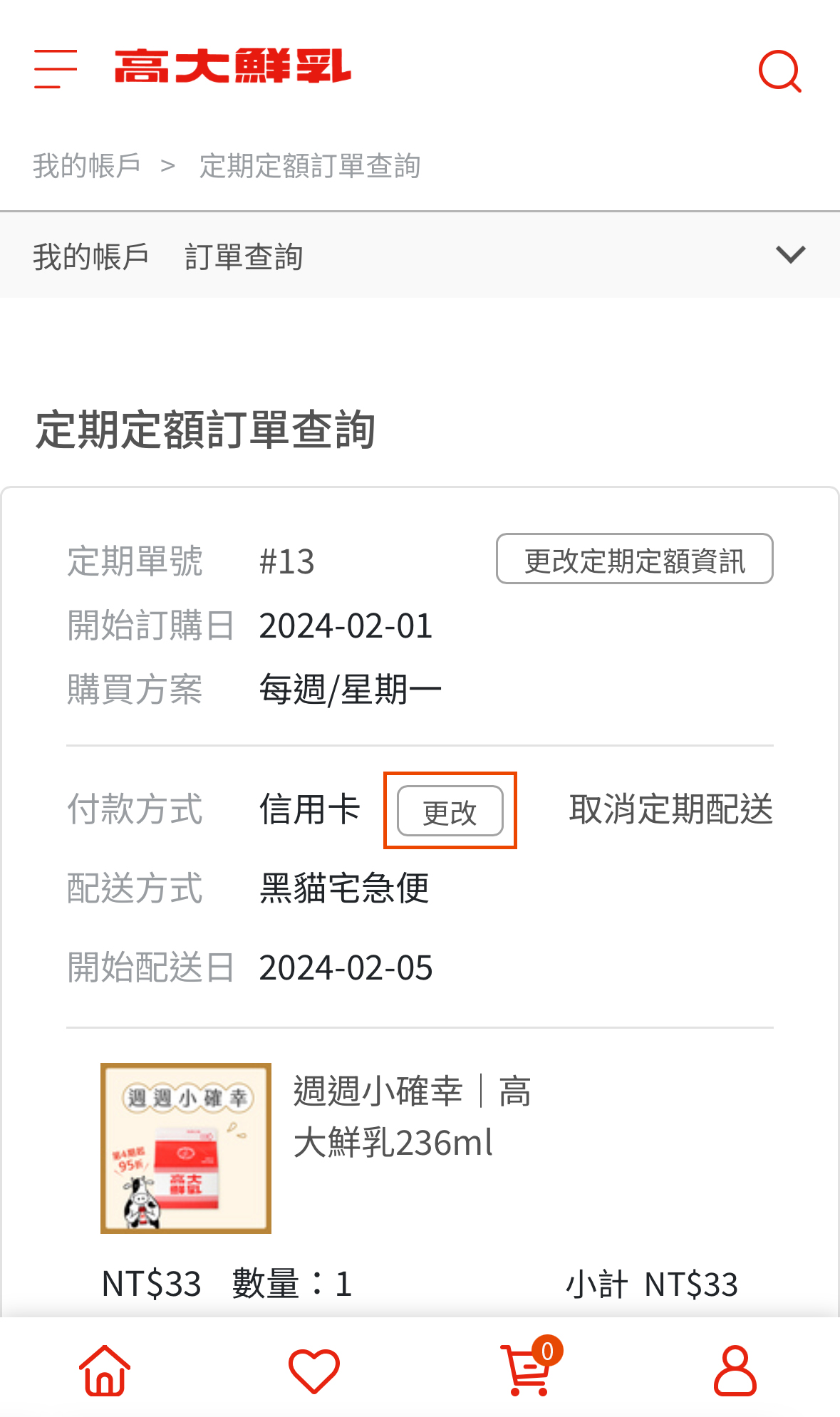Screen dimensions: 840x1417
Task: Select 訂單查詢 in the section bar
Action: point(244,256)
